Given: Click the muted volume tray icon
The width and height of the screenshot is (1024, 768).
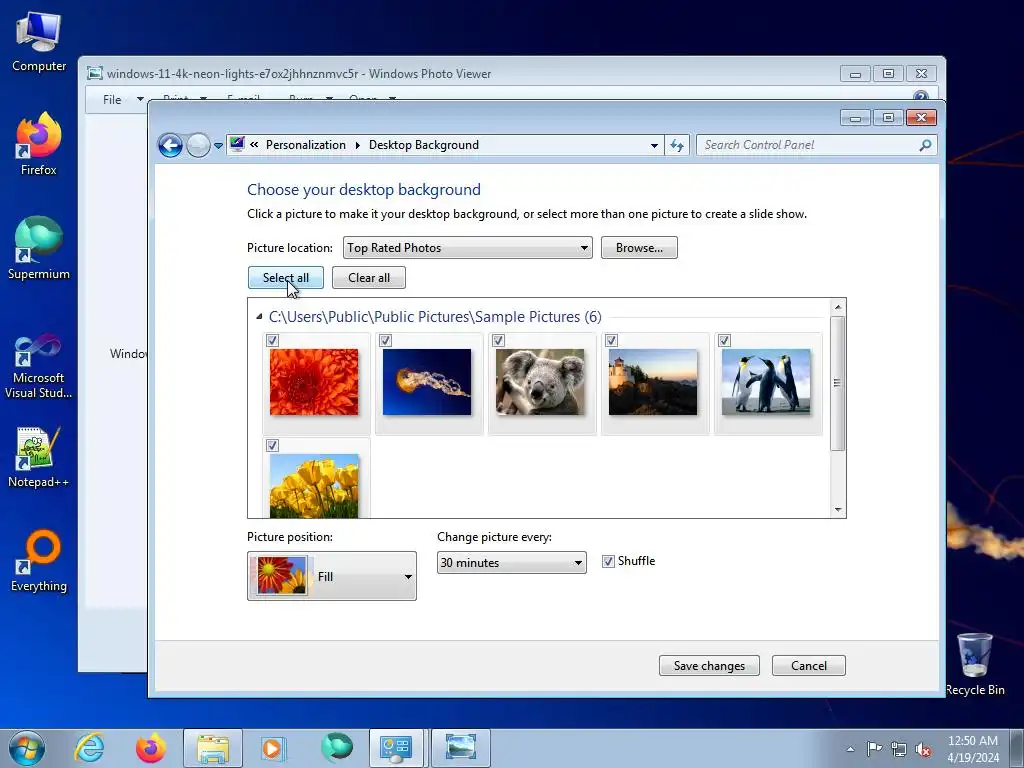Looking at the screenshot, I should [x=923, y=749].
